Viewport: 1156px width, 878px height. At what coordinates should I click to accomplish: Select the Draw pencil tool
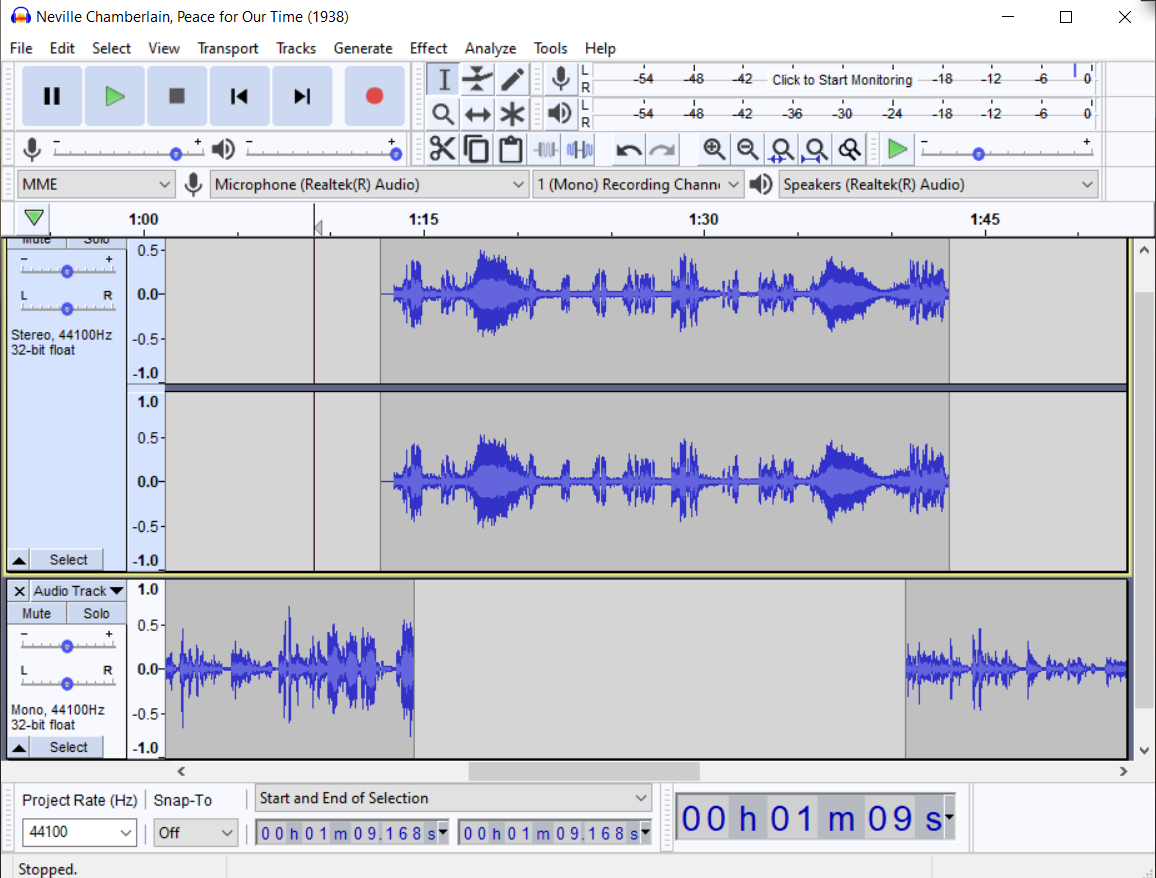click(512, 79)
